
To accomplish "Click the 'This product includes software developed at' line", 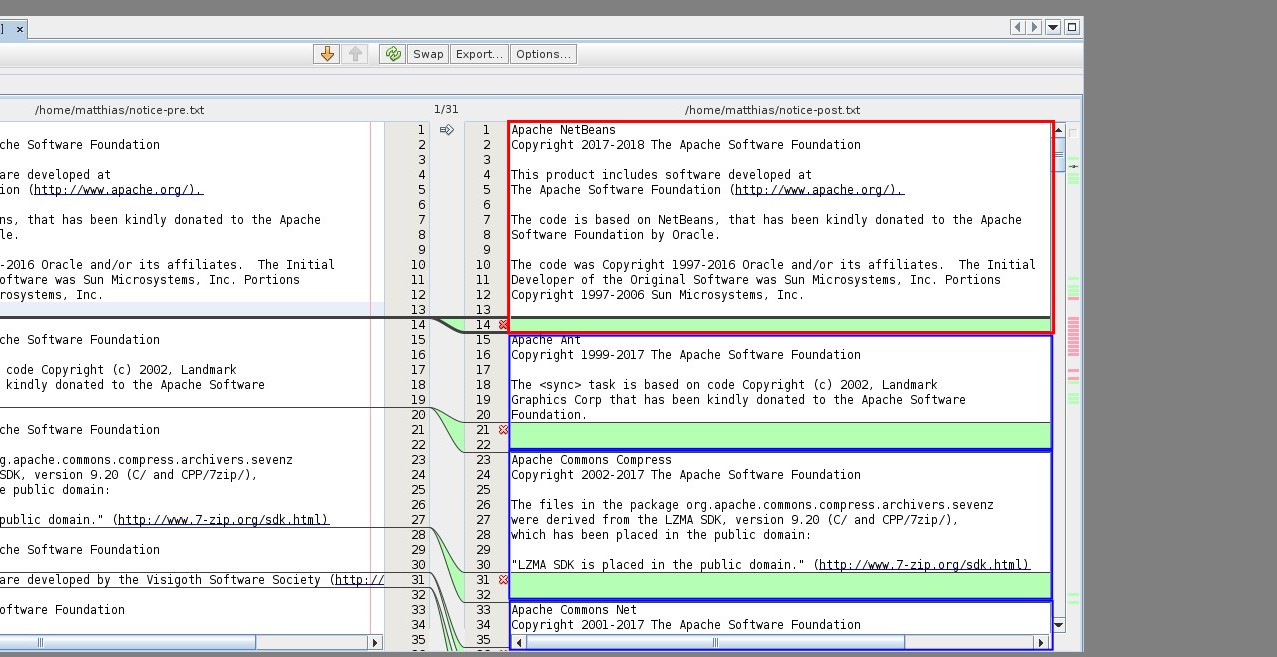I will click(661, 175).
